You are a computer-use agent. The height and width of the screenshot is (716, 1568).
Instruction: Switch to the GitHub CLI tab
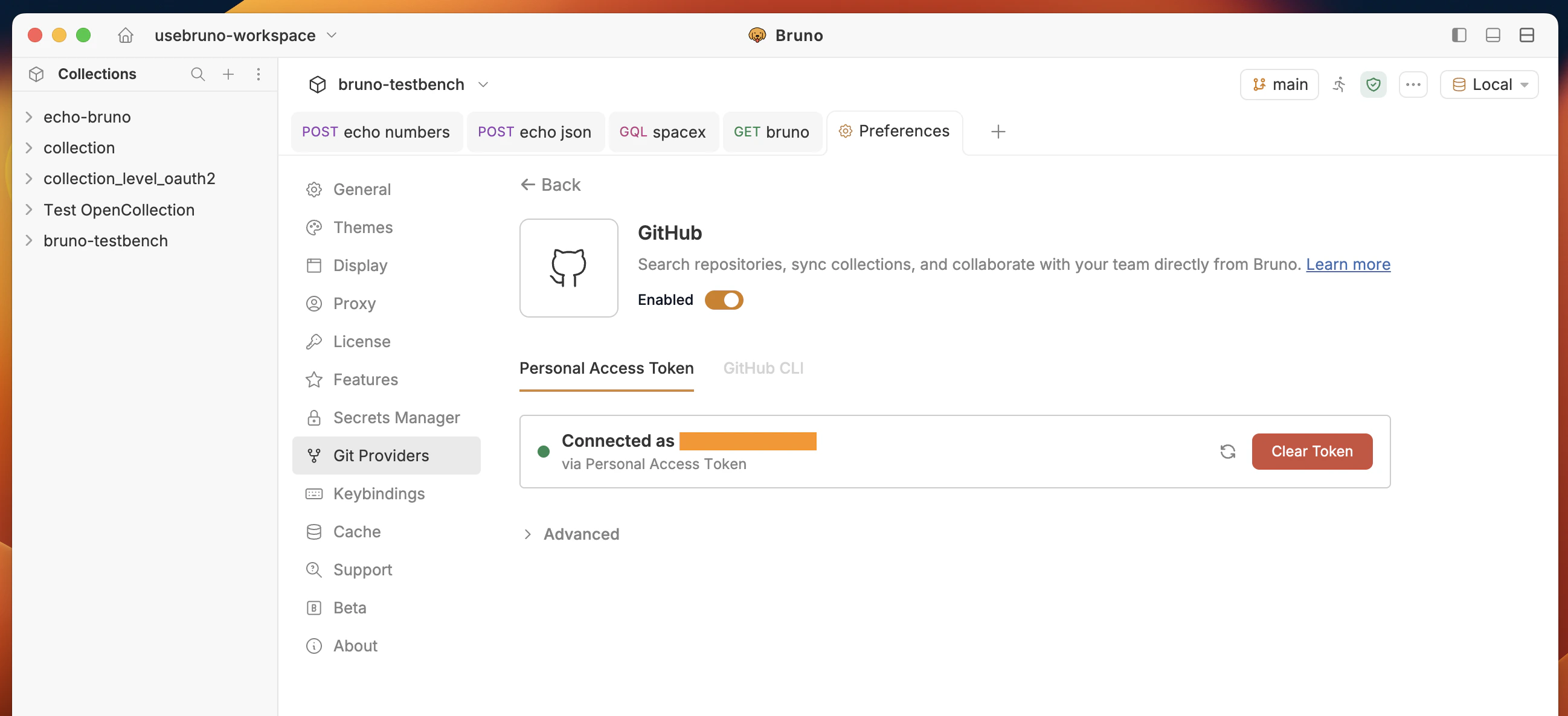pyautogui.click(x=763, y=368)
